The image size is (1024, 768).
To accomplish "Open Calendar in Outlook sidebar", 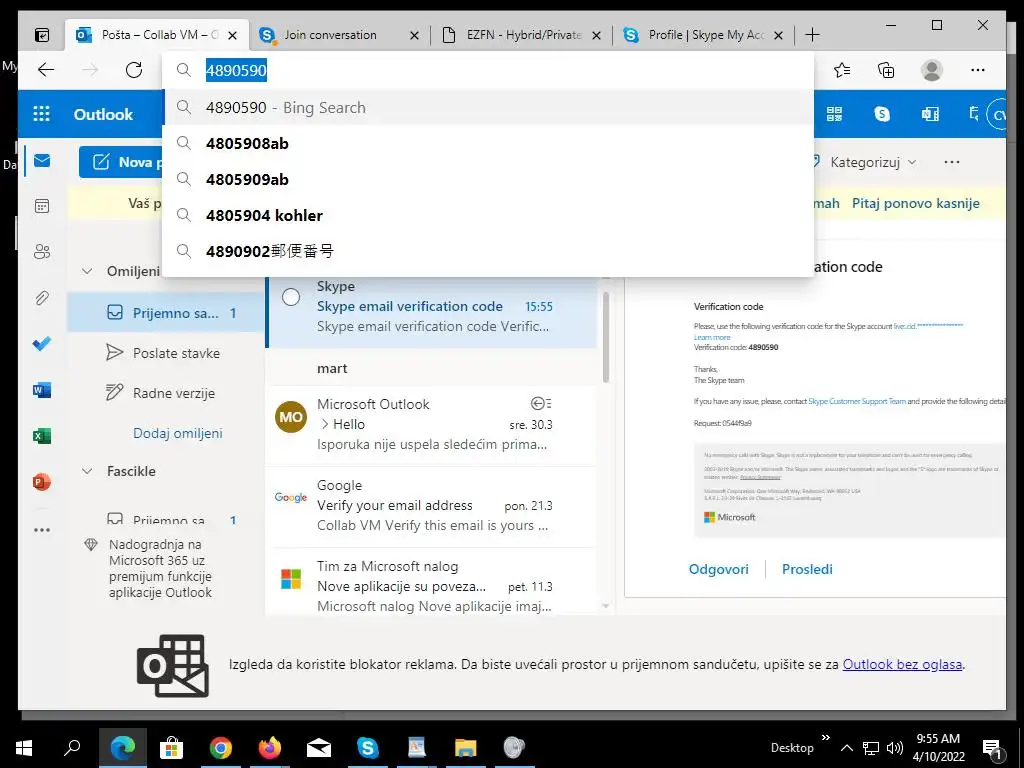I will click(x=42, y=206).
